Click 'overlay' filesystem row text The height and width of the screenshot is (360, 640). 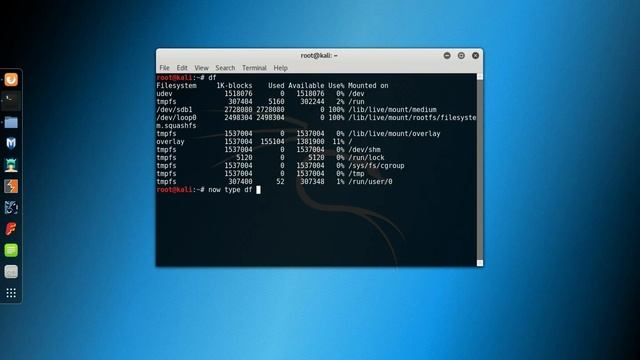click(170, 142)
